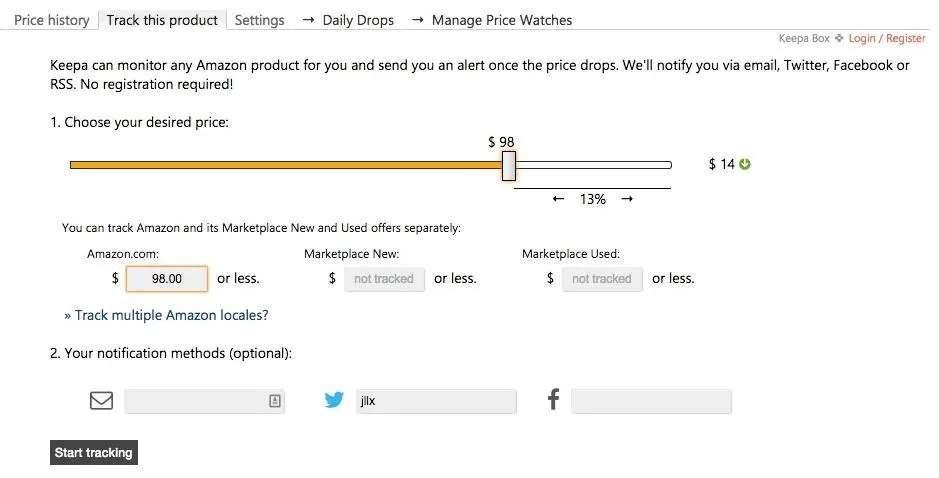
Task: Click the desired price slider handle
Action: (x=508, y=166)
